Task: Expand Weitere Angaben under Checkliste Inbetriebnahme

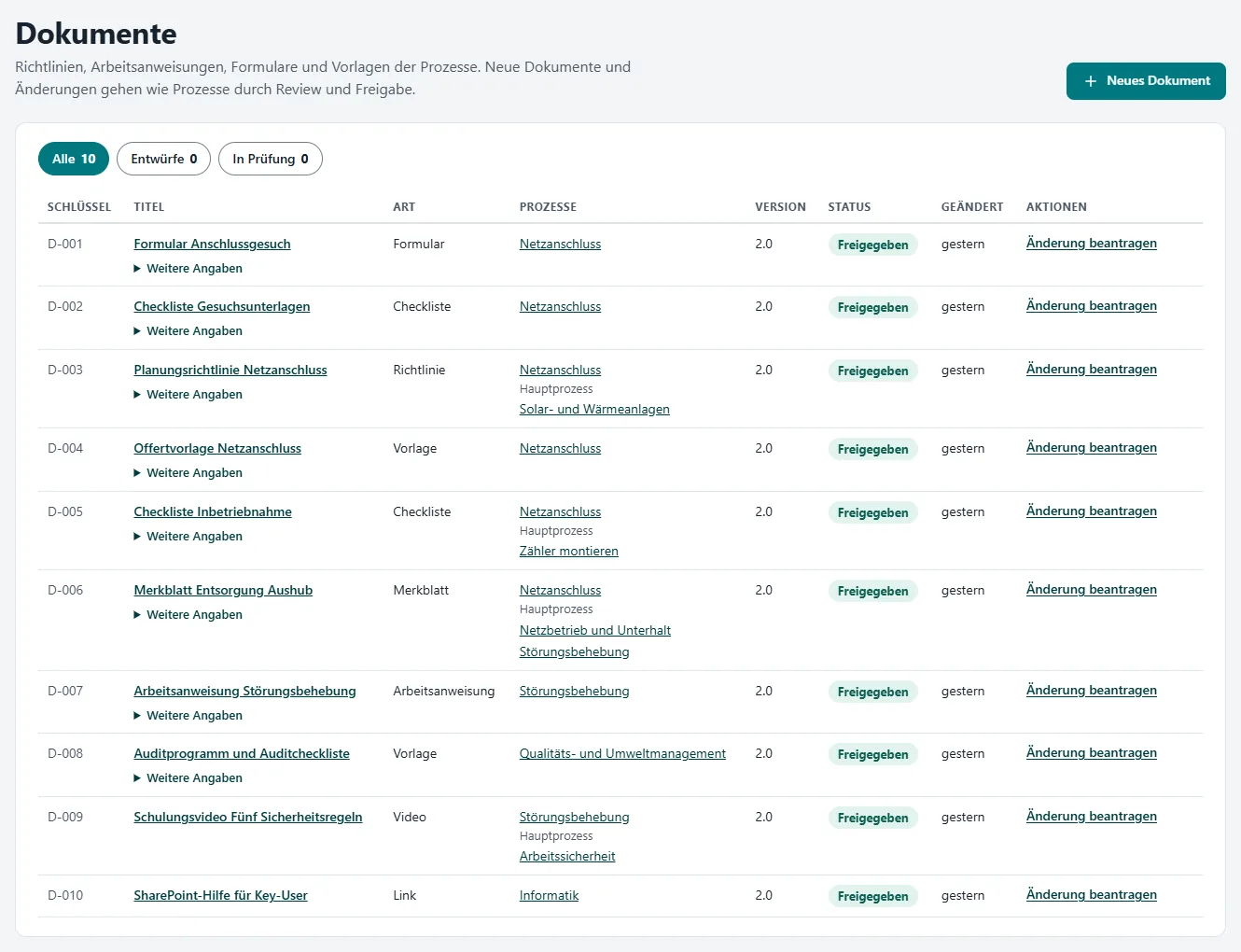Action: click(188, 537)
